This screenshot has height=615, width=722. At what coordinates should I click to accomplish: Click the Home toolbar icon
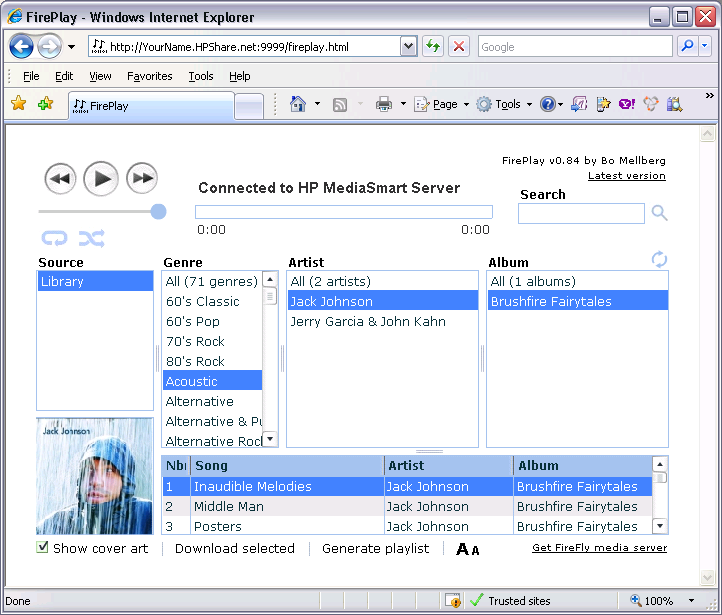[x=298, y=104]
